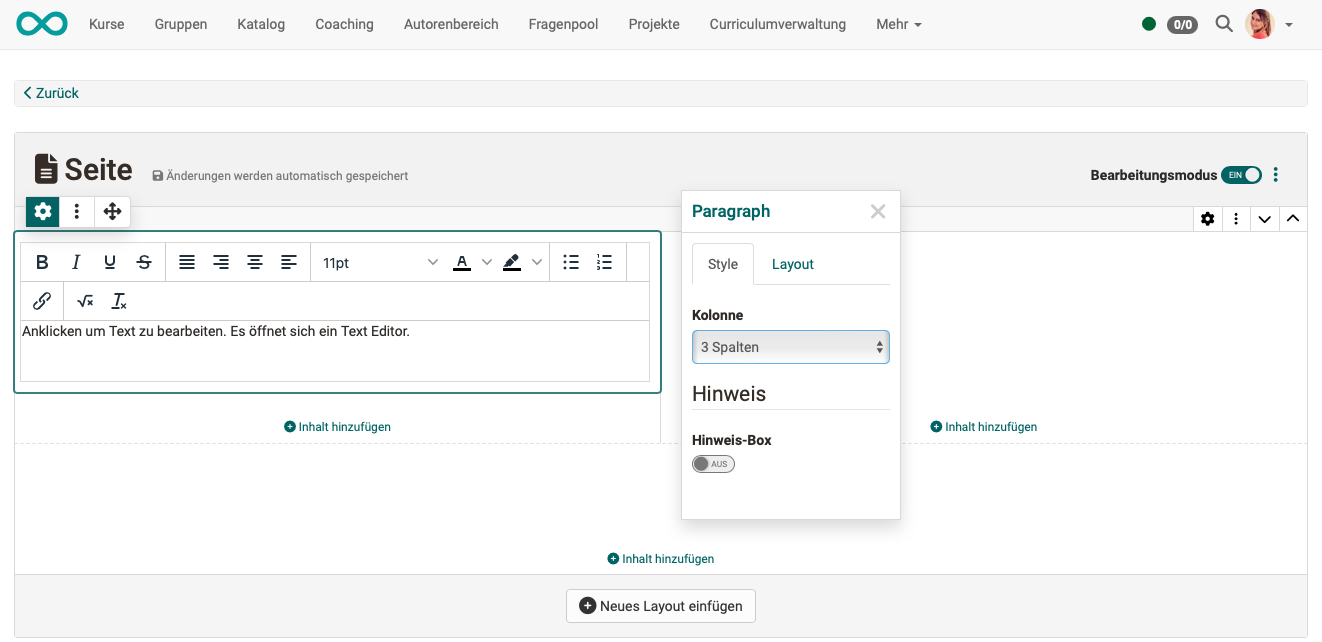The height and width of the screenshot is (642, 1322).
Task: Toggle bold text formatting
Action: click(42, 262)
